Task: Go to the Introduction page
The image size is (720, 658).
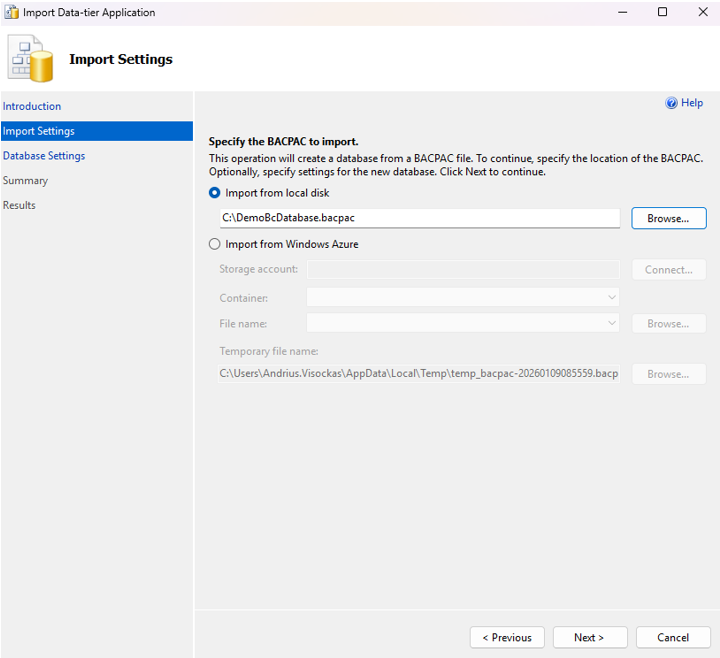Action: pyautogui.click(x=32, y=106)
